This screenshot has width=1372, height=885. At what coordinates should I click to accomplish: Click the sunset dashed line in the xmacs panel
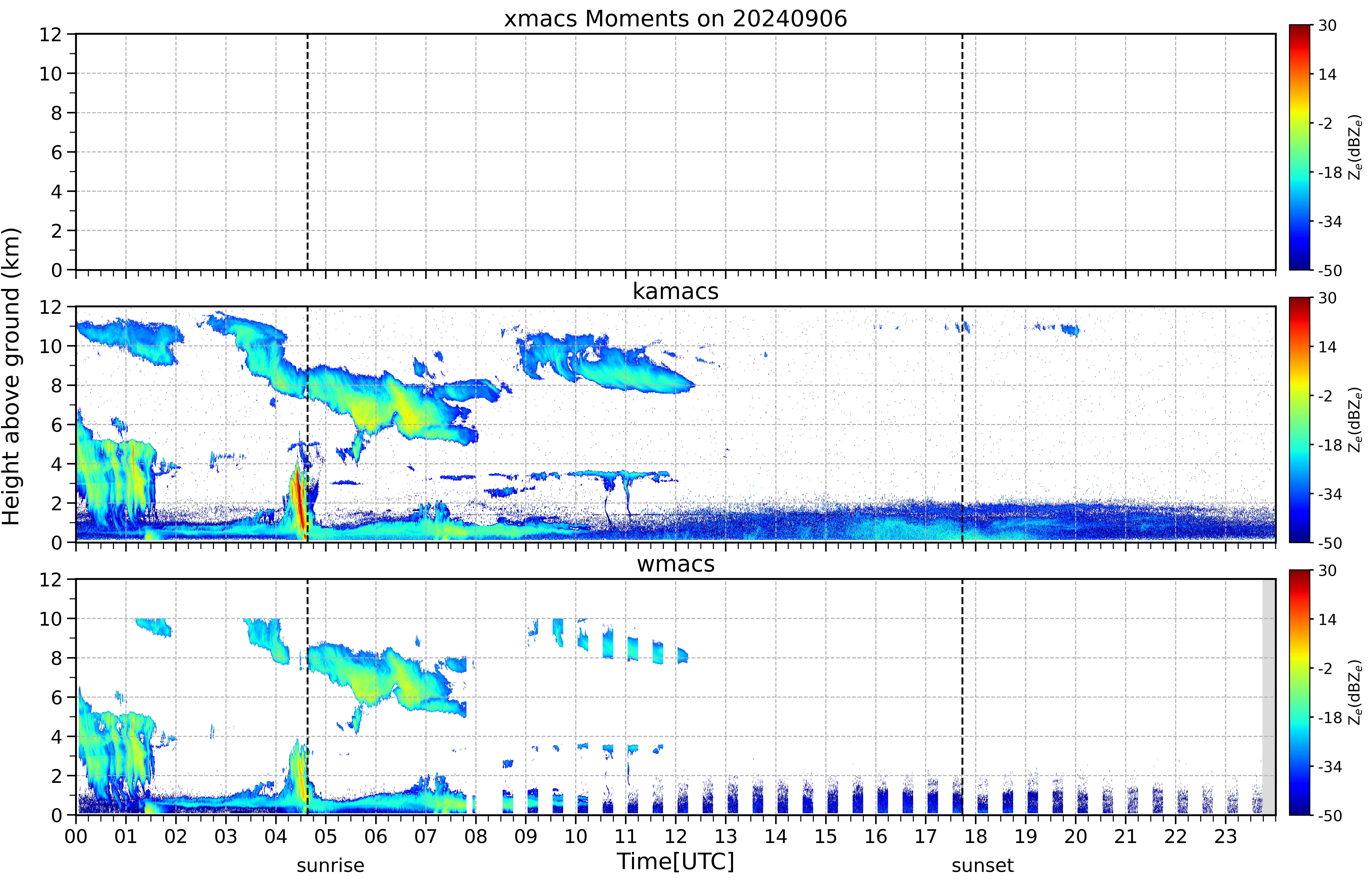962,152
